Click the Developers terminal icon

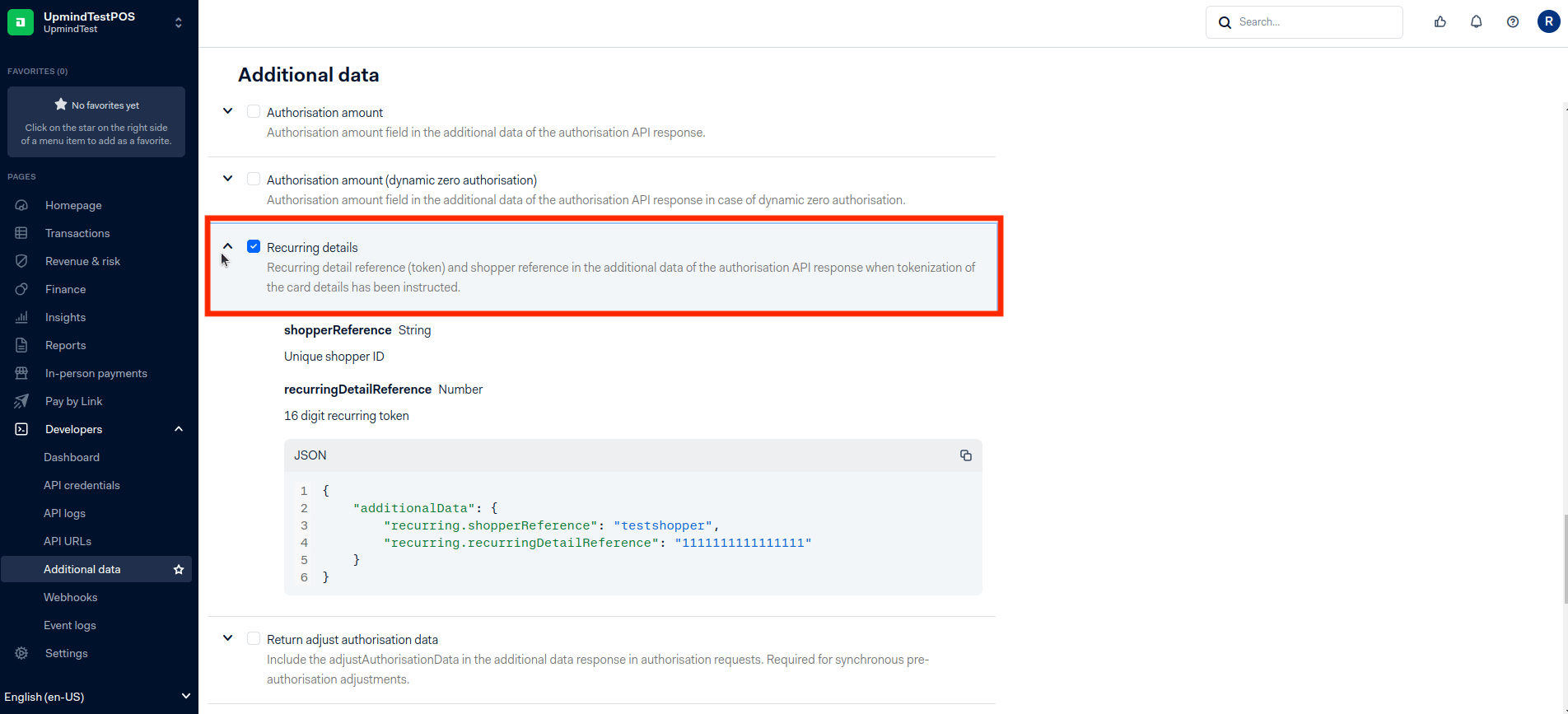tap(22, 429)
